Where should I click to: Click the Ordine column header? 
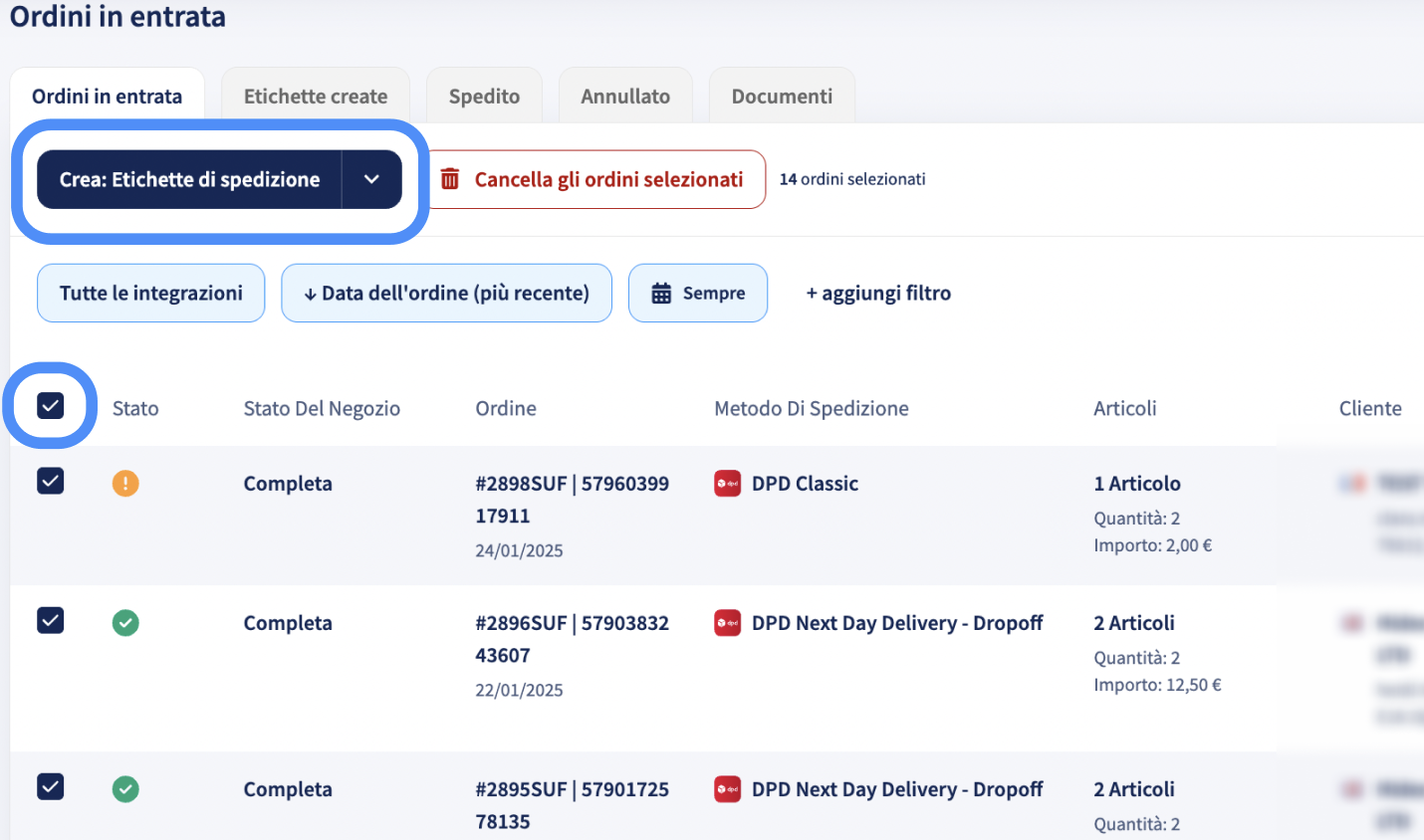coord(506,408)
